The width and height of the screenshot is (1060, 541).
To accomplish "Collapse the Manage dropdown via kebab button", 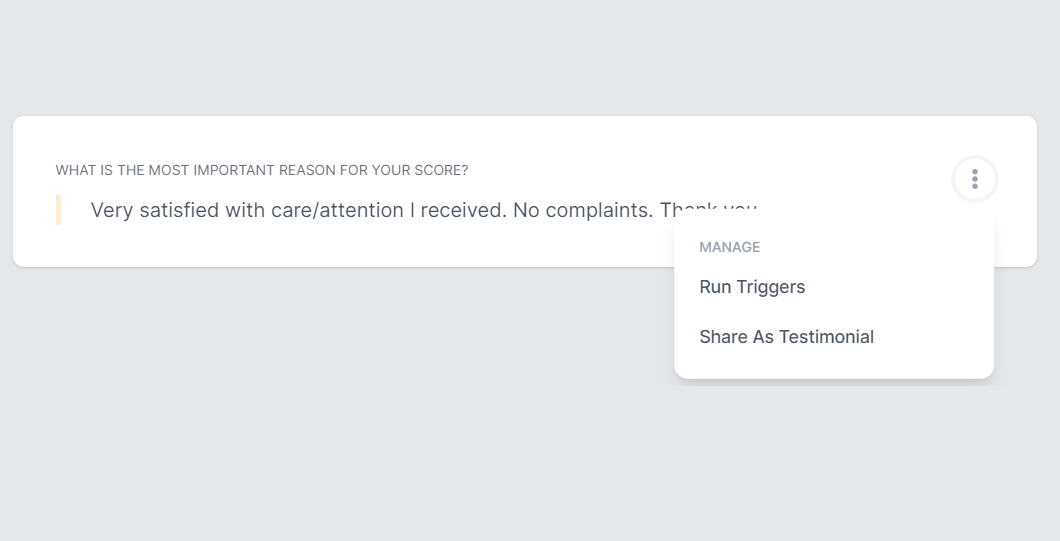I will 974,179.
